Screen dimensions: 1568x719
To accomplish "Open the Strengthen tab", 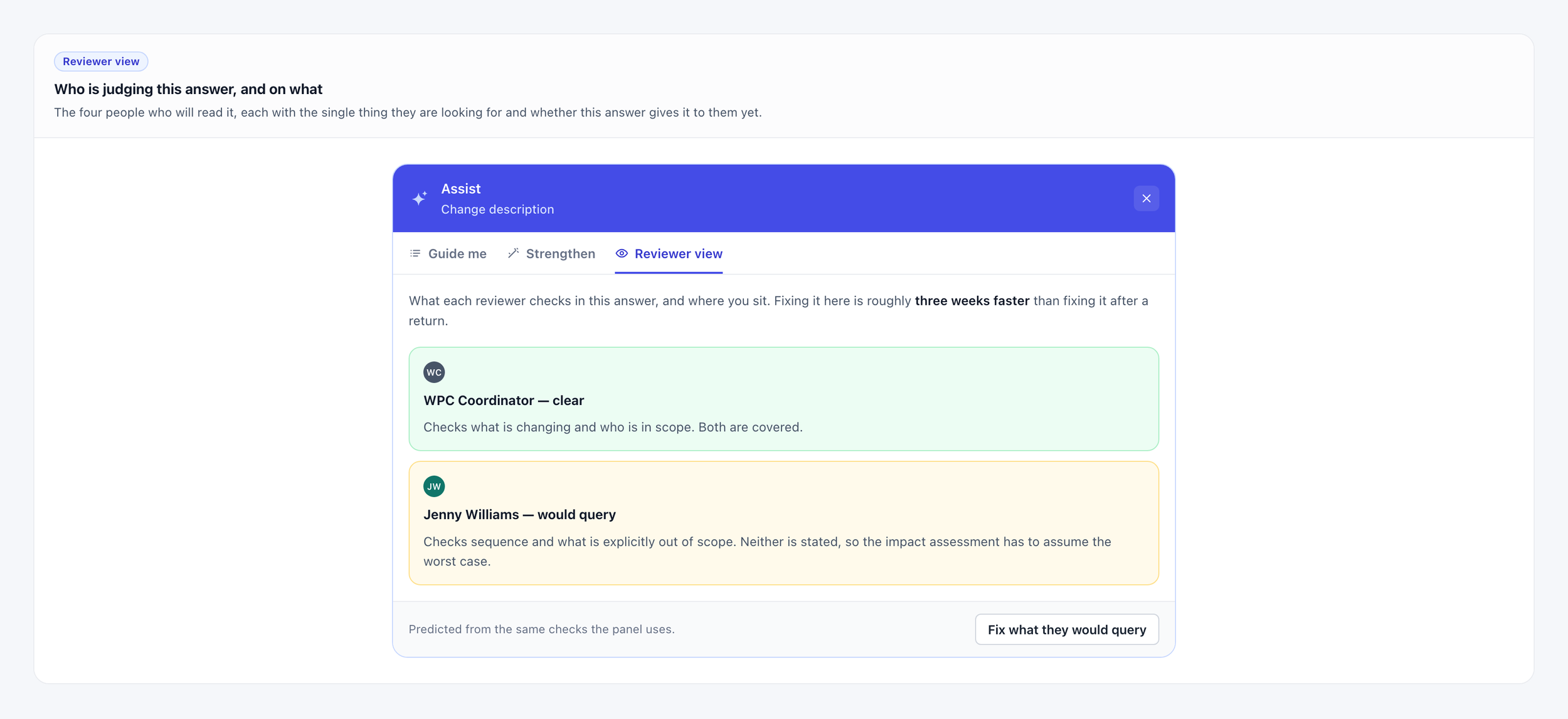I will (x=551, y=253).
